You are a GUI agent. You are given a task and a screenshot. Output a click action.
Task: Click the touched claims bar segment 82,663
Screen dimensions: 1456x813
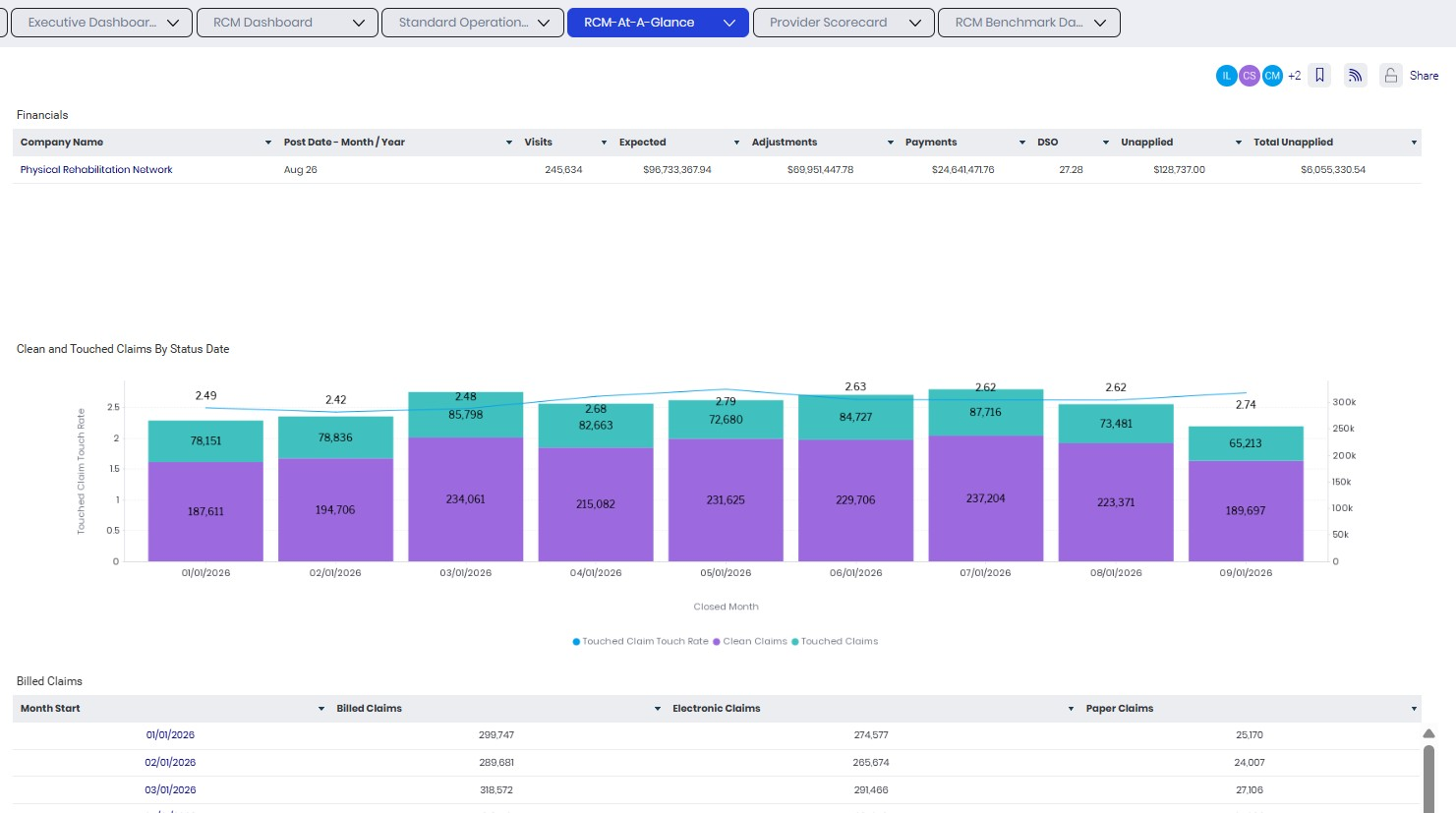tap(596, 426)
